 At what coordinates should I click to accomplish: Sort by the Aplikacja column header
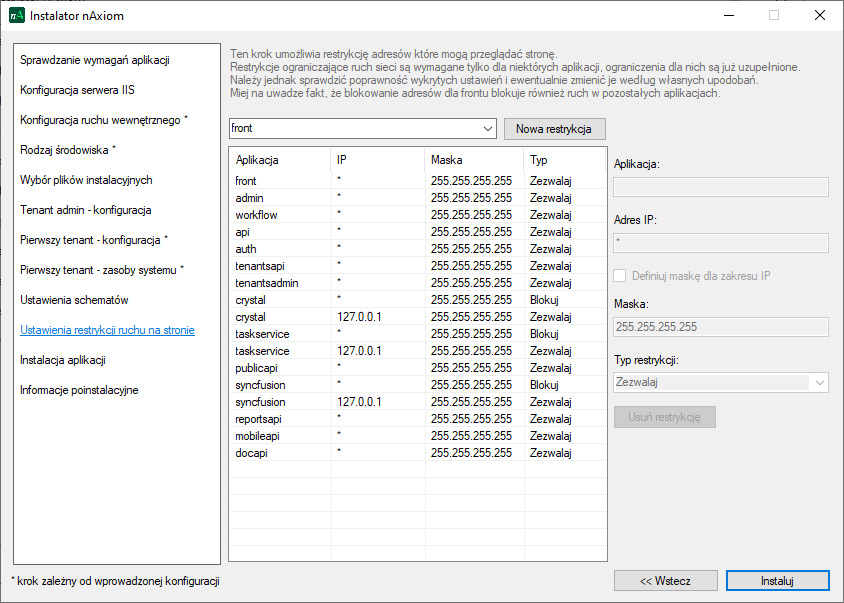[280, 160]
